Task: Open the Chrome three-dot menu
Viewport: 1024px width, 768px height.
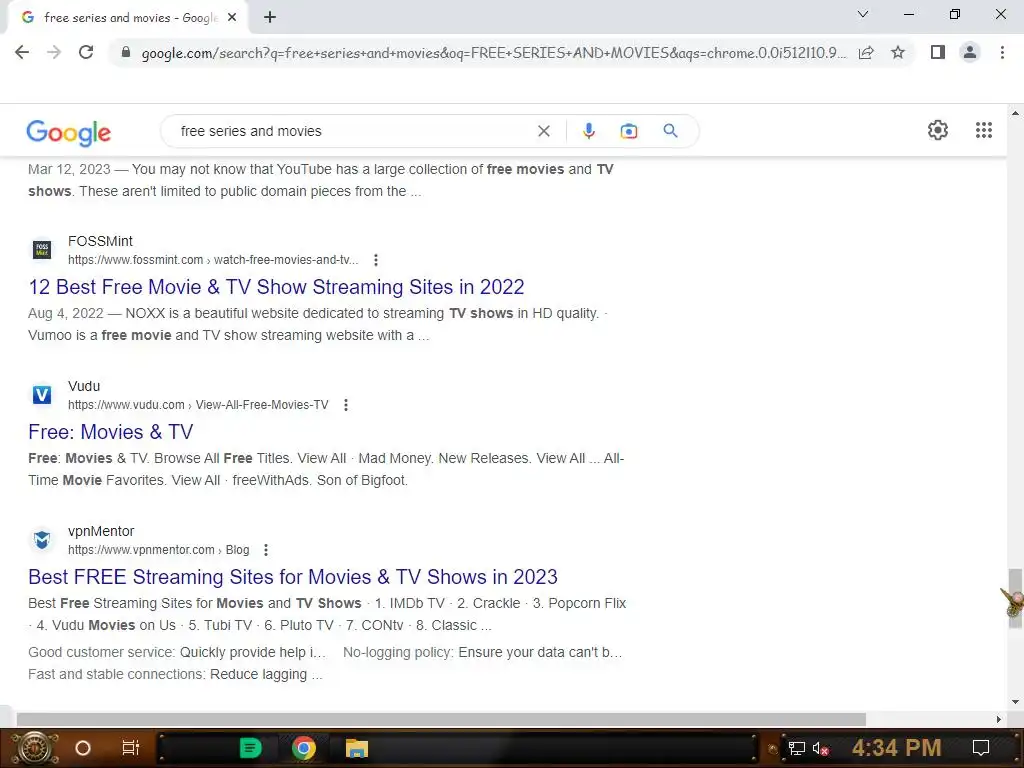Action: pos(1002,52)
